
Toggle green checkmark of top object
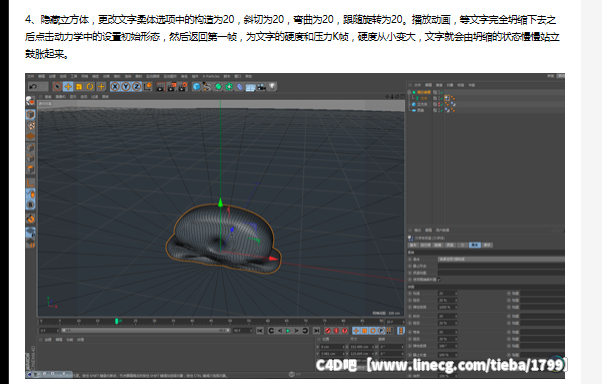tap(442, 93)
